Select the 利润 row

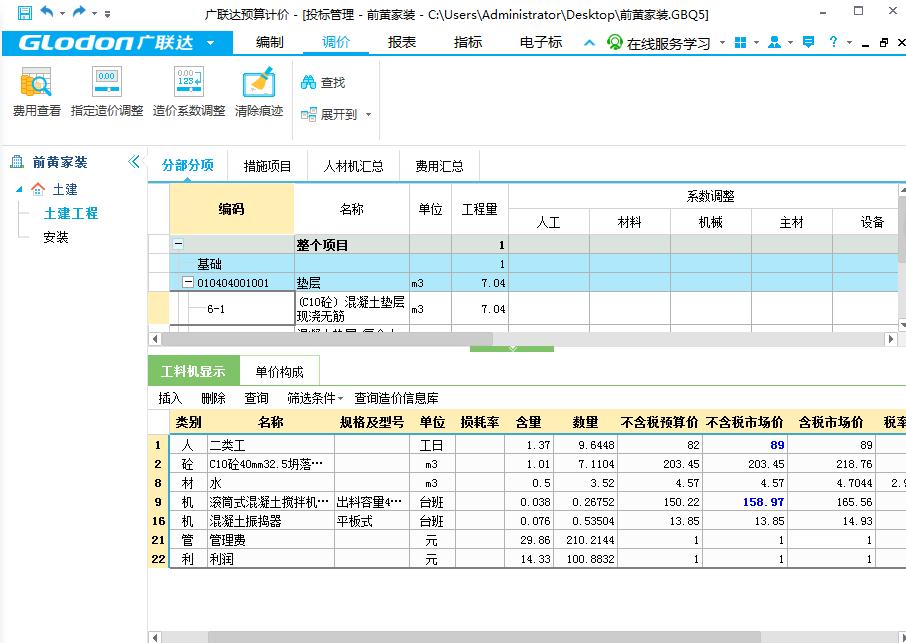click(527, 559)
